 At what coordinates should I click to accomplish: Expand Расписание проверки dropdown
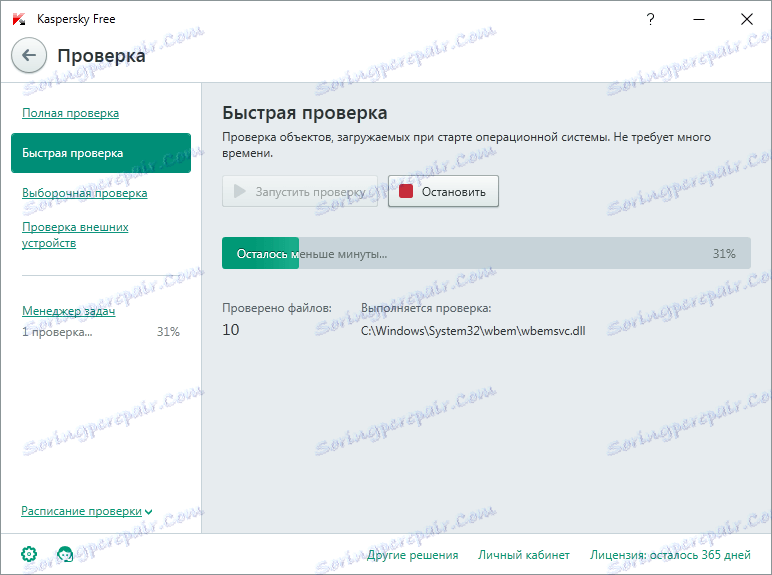(x=87, y=511)
